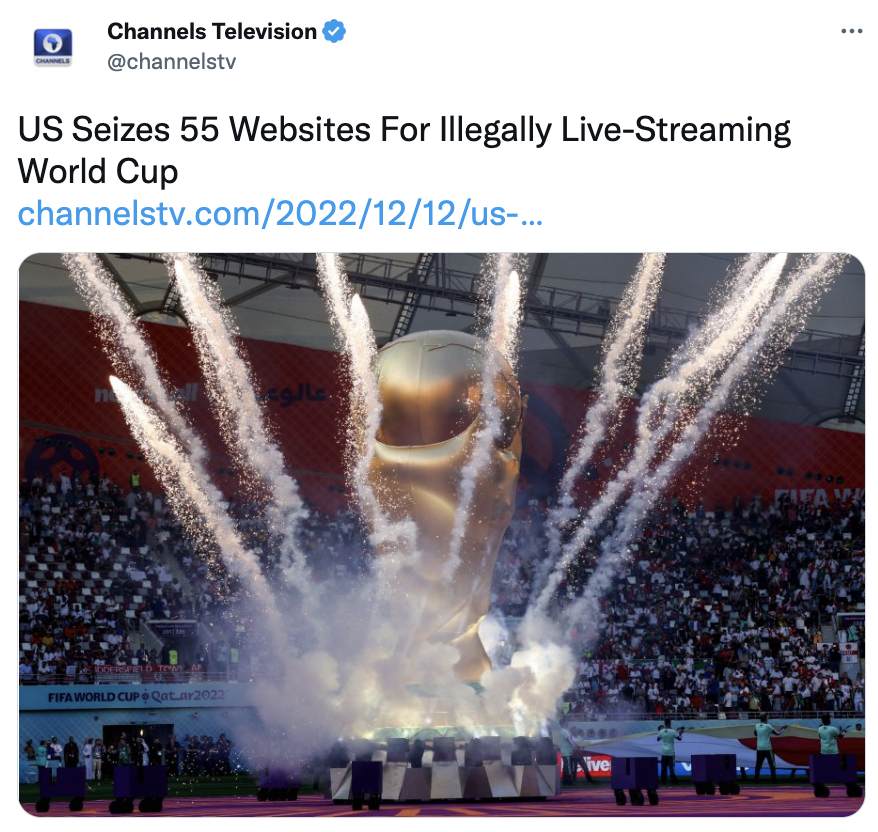
Task: Select the words 'World Cup' in tweet text
Action: click(x=98, y=171)
